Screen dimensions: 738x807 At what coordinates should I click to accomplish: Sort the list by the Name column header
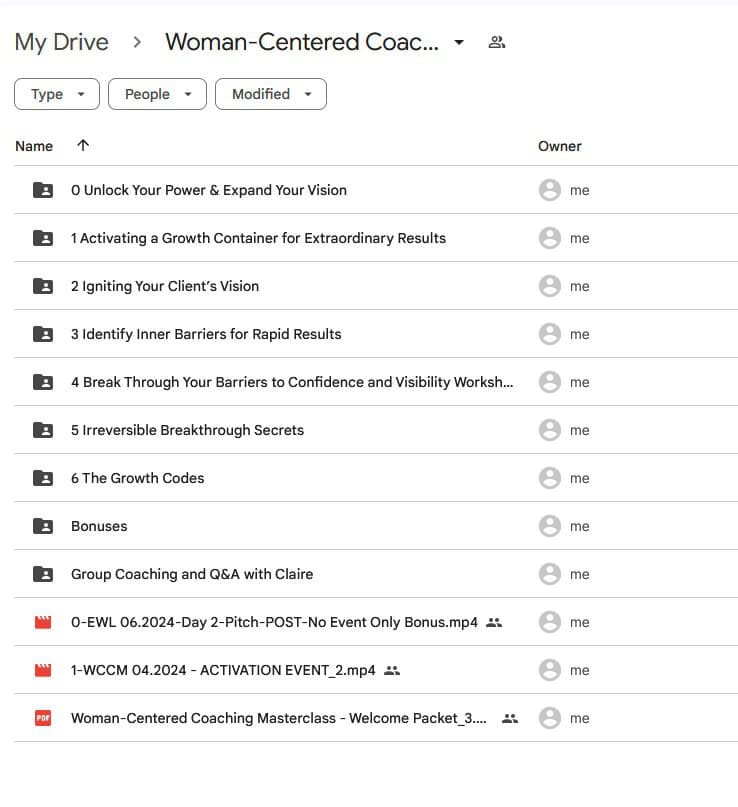pos(34,146)
